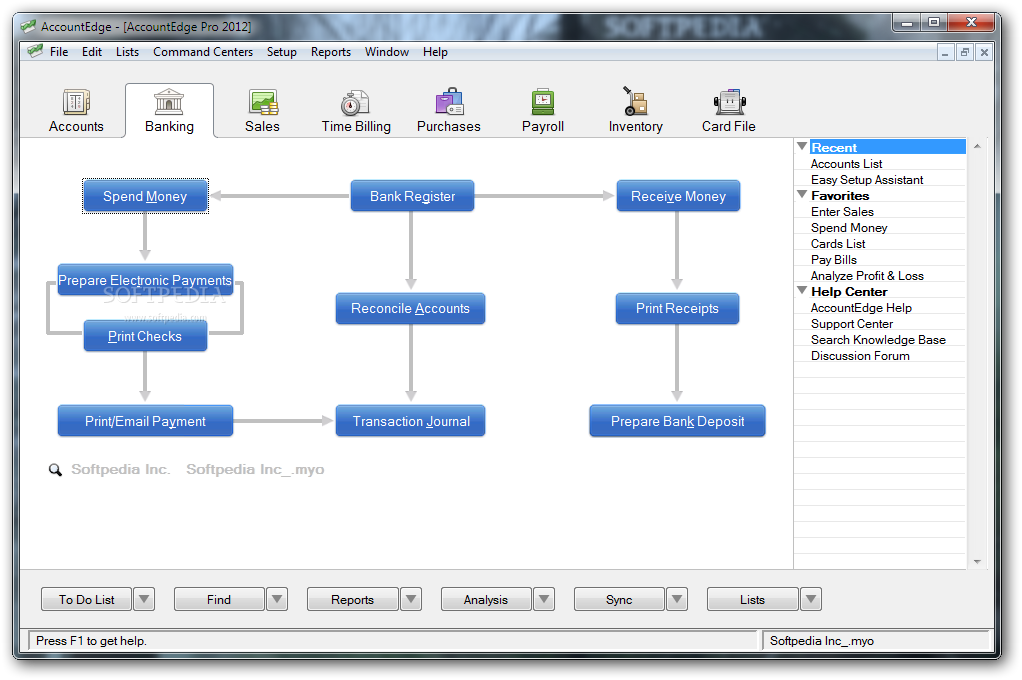Open Support Center link
The height and width of the screenshot is (680, 1022).
tap(851, 324)
